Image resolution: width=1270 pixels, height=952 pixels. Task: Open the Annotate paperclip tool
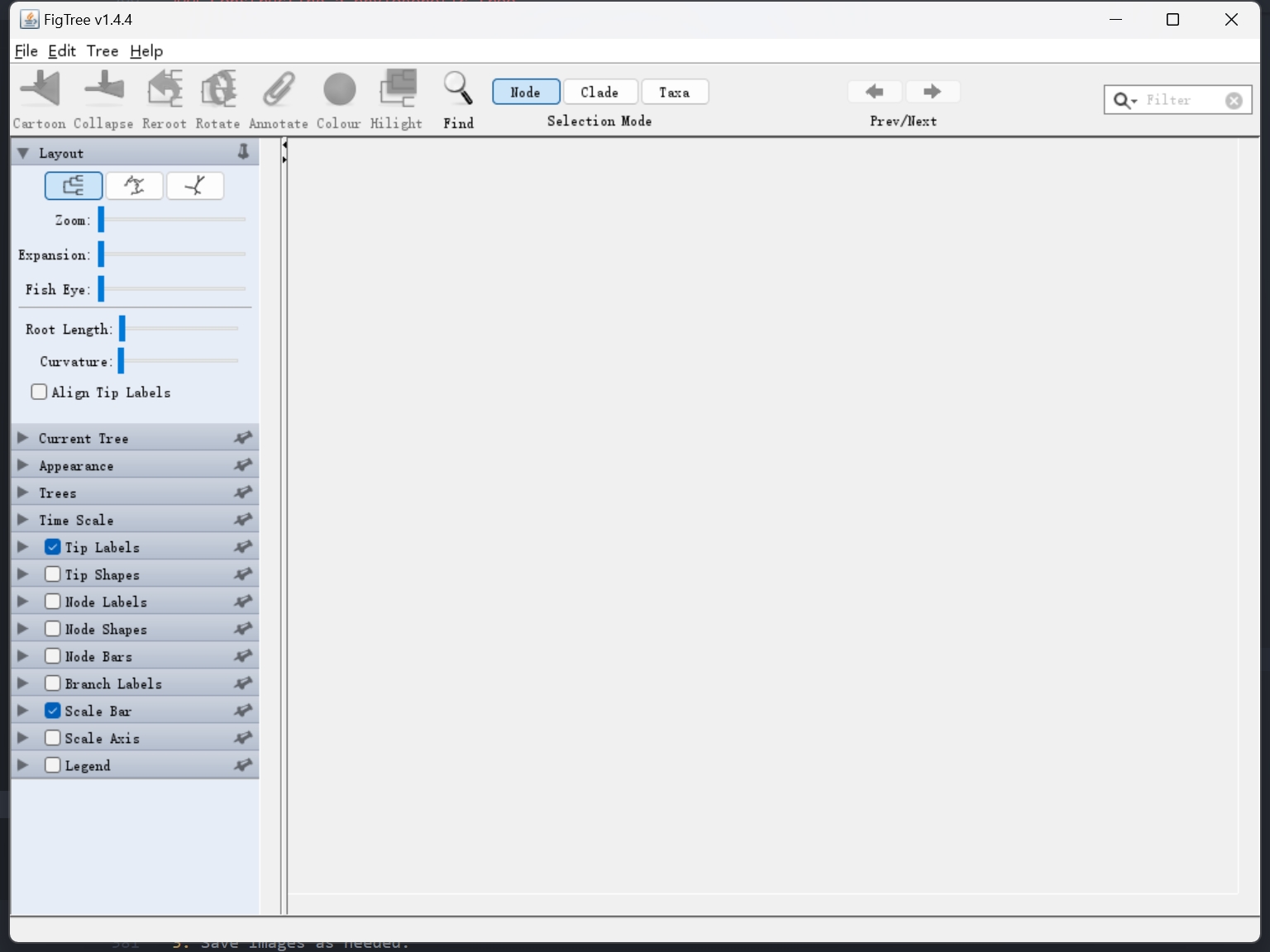point(279,89)
